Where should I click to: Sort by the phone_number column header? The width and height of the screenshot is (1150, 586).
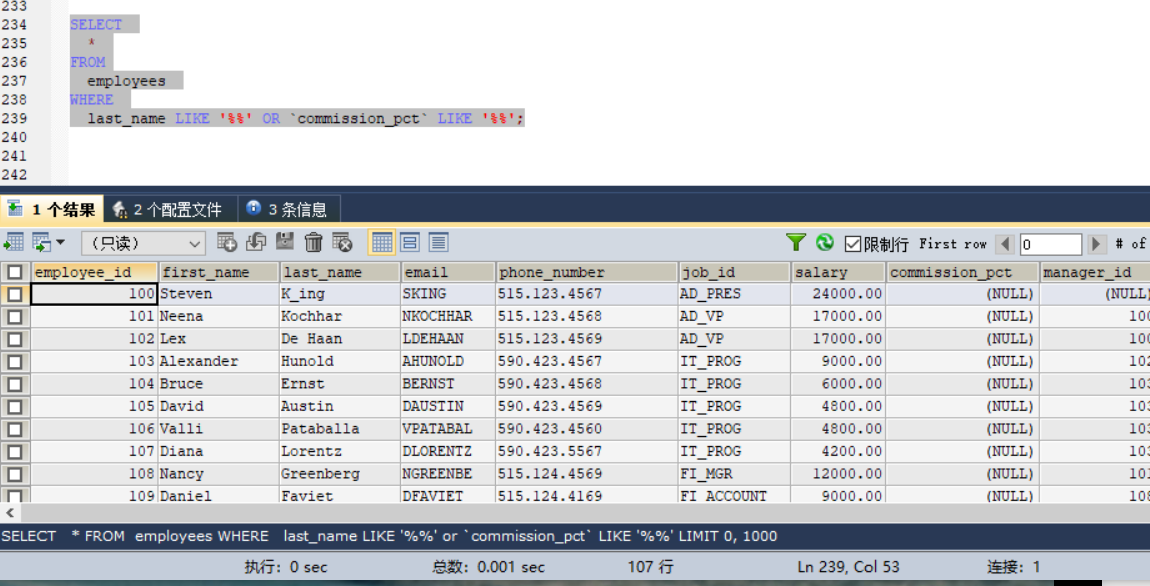(586, 272)
